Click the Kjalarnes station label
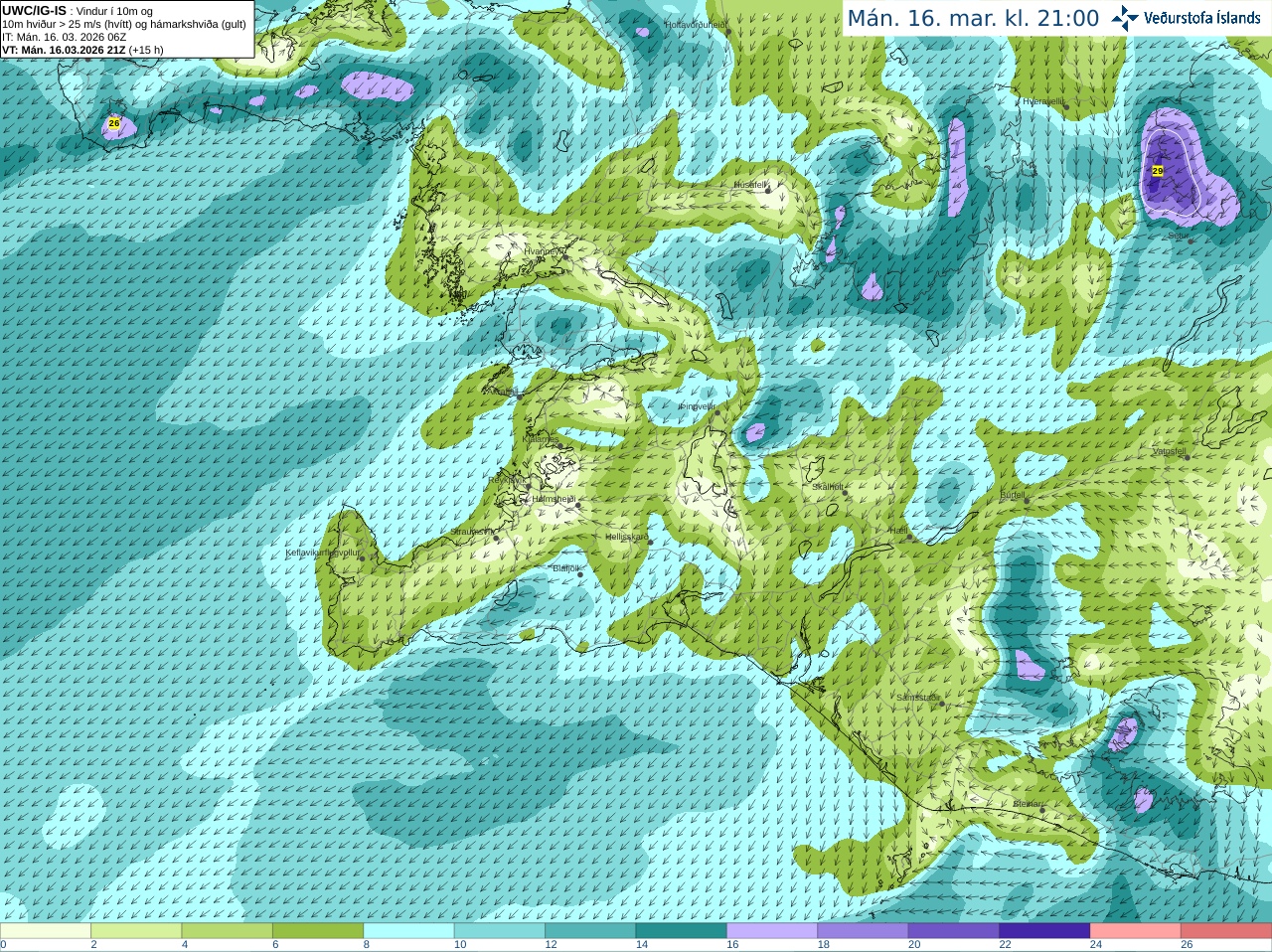Viewport: 1272px width, 952px height. point(542,438)
